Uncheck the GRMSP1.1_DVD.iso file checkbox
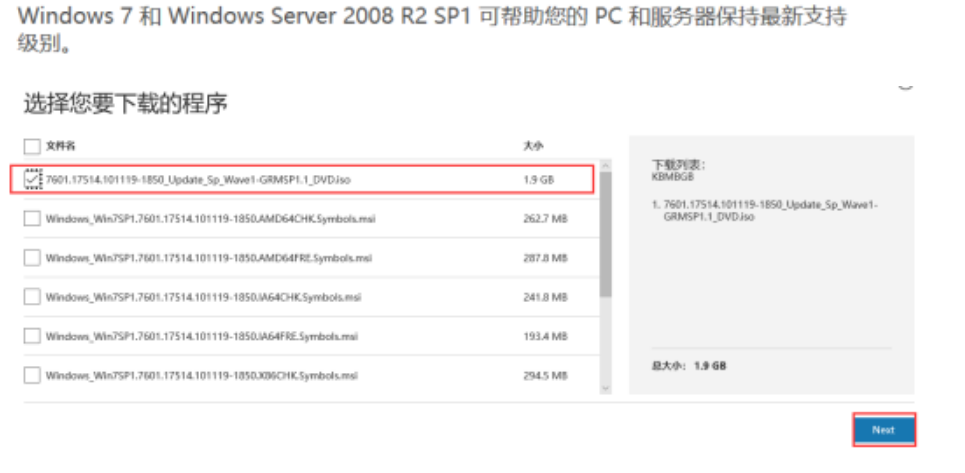The height and width of the screenshot is (473, 965). coord(32,179)
